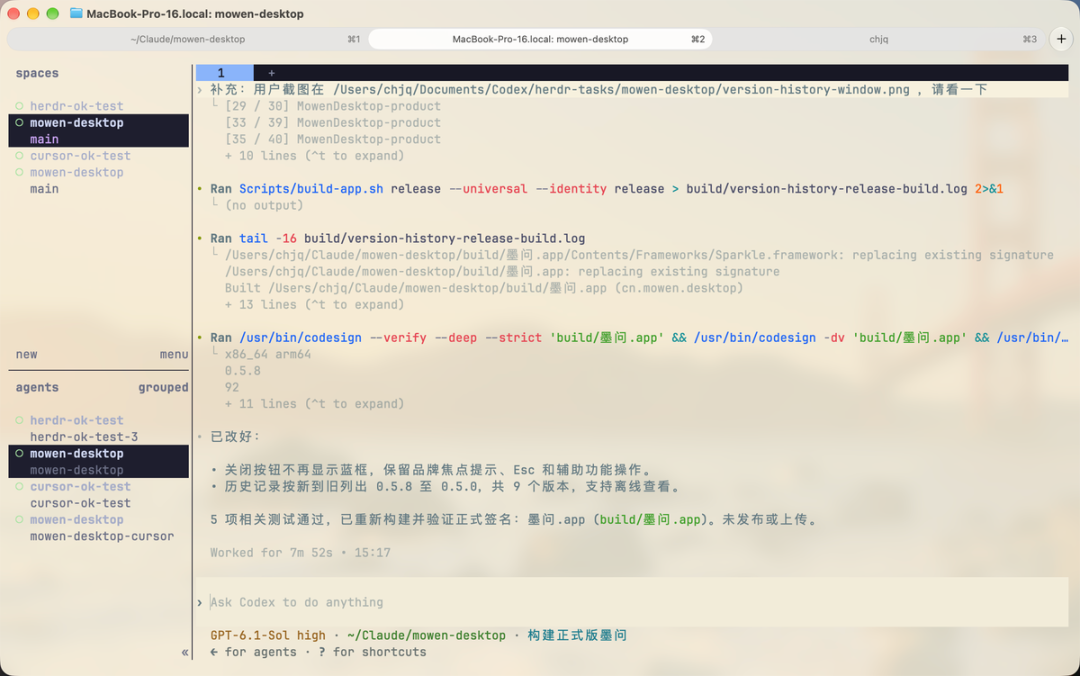The image size is (1080, 676).
Task: Click the '已改好：' summary heading
Action: (236, 437)
